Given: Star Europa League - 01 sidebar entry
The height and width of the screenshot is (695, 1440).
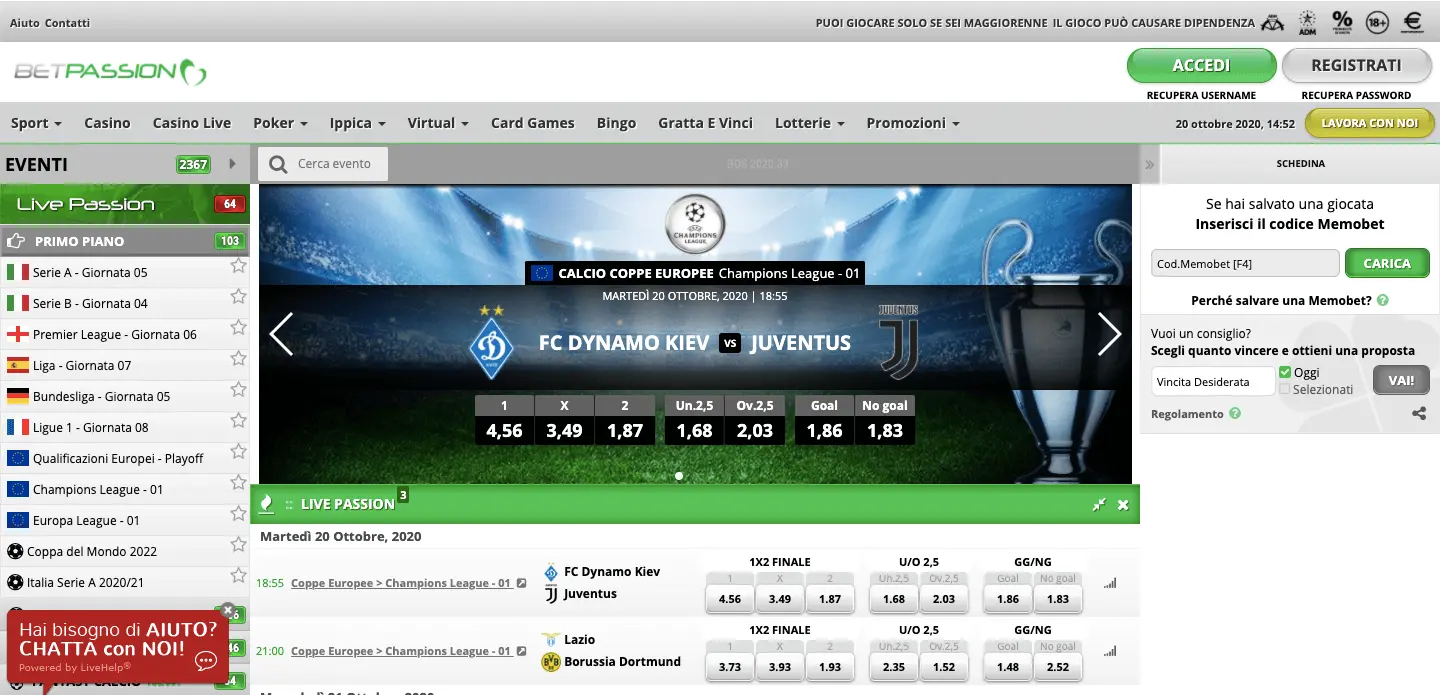Looking at the screenshot, I should (238, 514).
